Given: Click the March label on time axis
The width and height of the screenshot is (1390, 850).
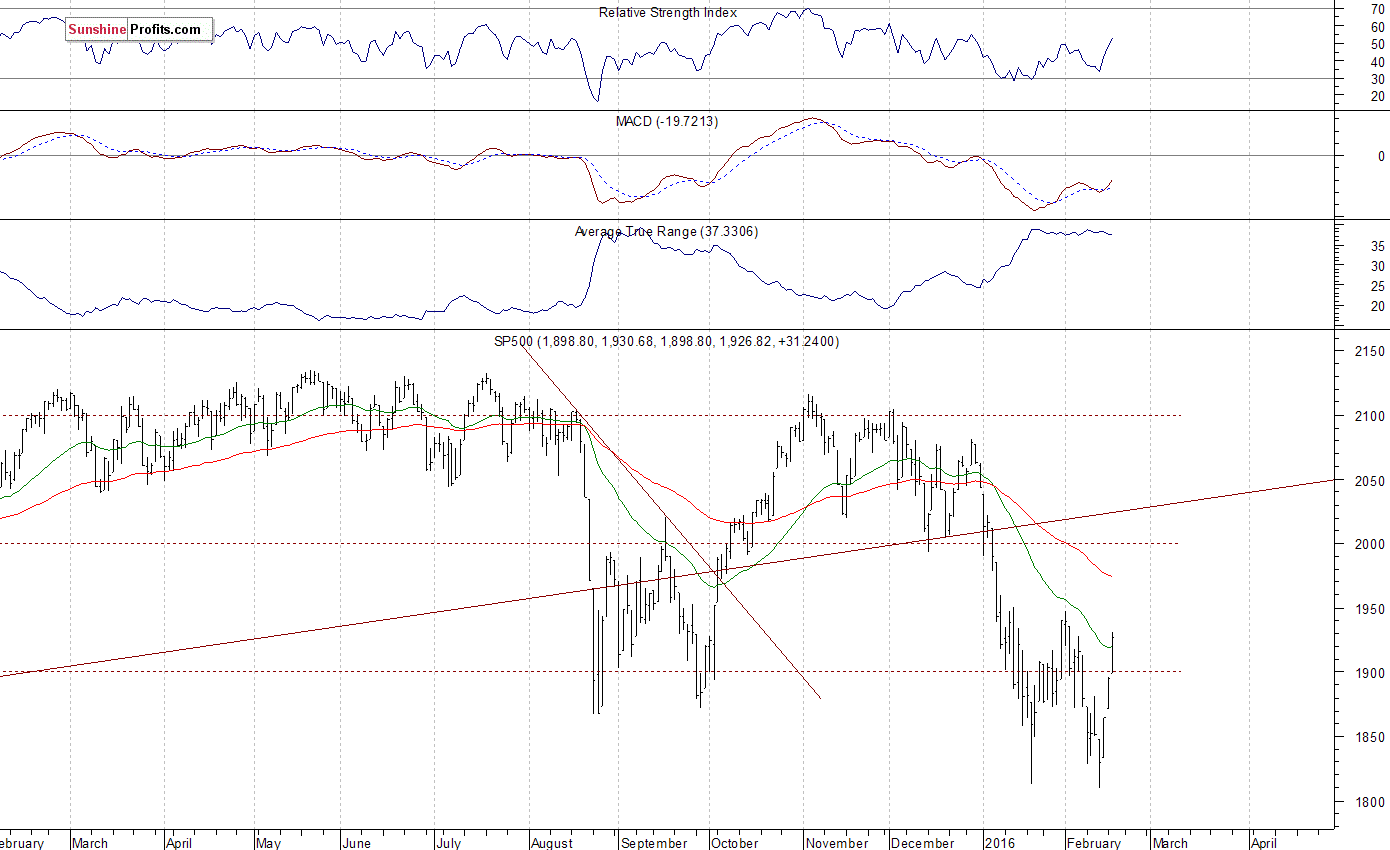Looking at the screenshot, I should click(90, 843).
